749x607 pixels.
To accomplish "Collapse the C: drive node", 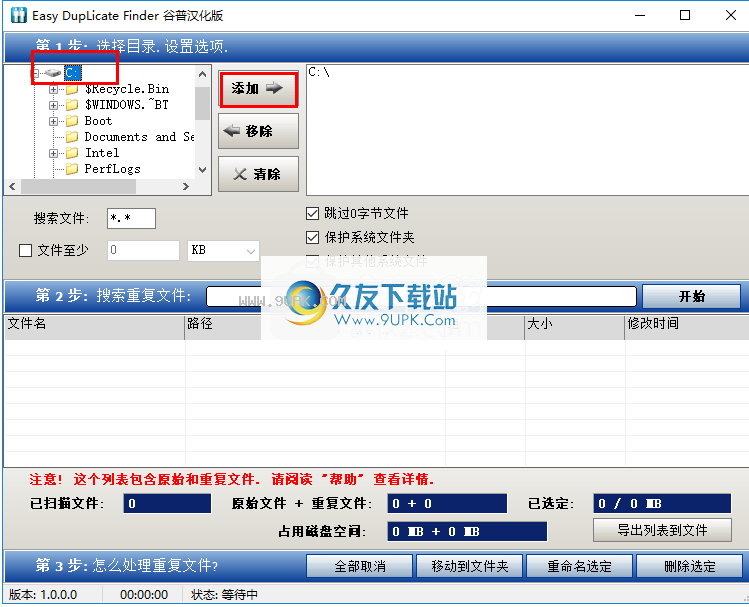I will pyautogui.click(x=35, y=73).
